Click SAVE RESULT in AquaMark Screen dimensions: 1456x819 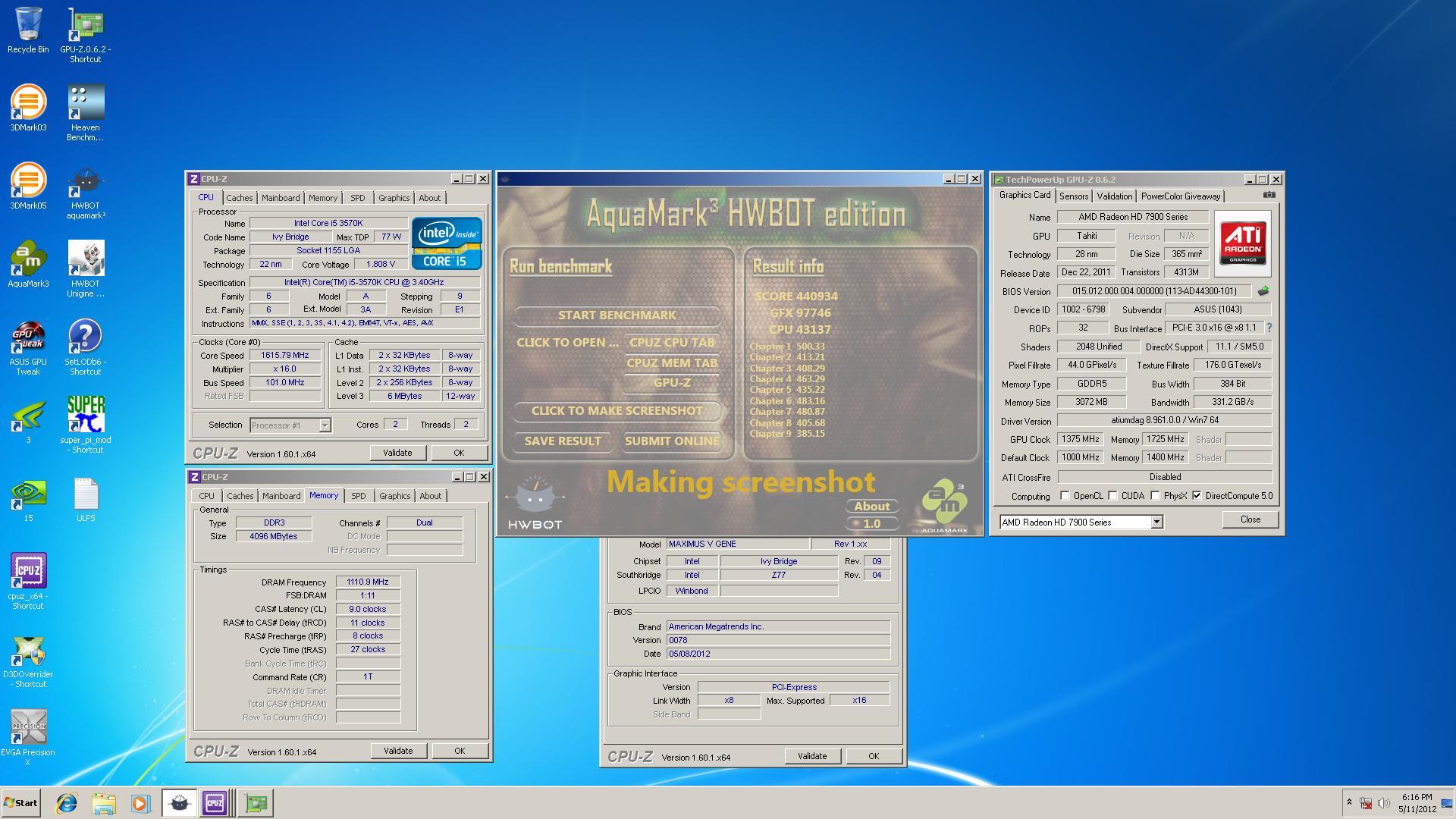tap(563, 441)
